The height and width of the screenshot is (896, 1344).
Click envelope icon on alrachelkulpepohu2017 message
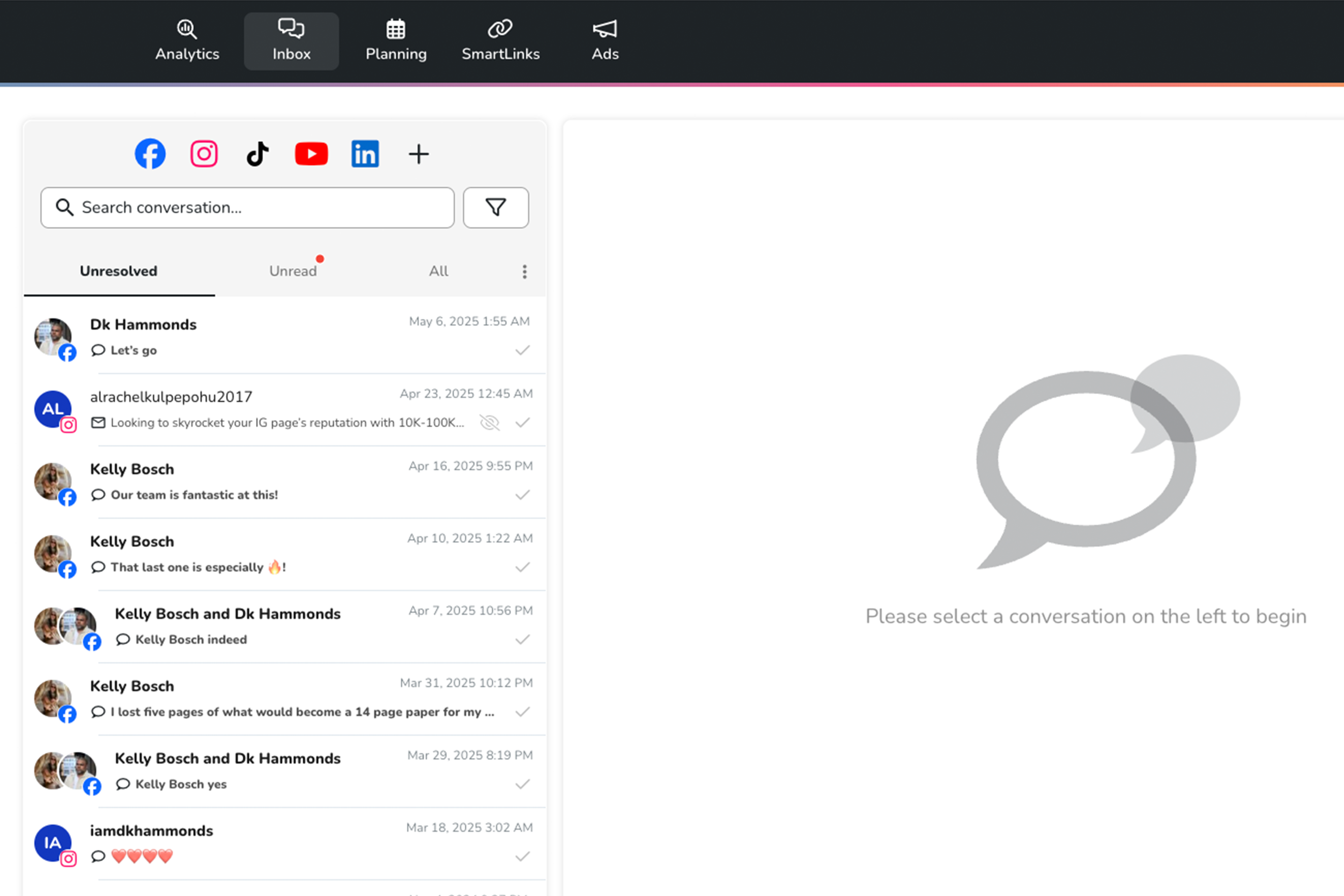(x=98, y=423)
